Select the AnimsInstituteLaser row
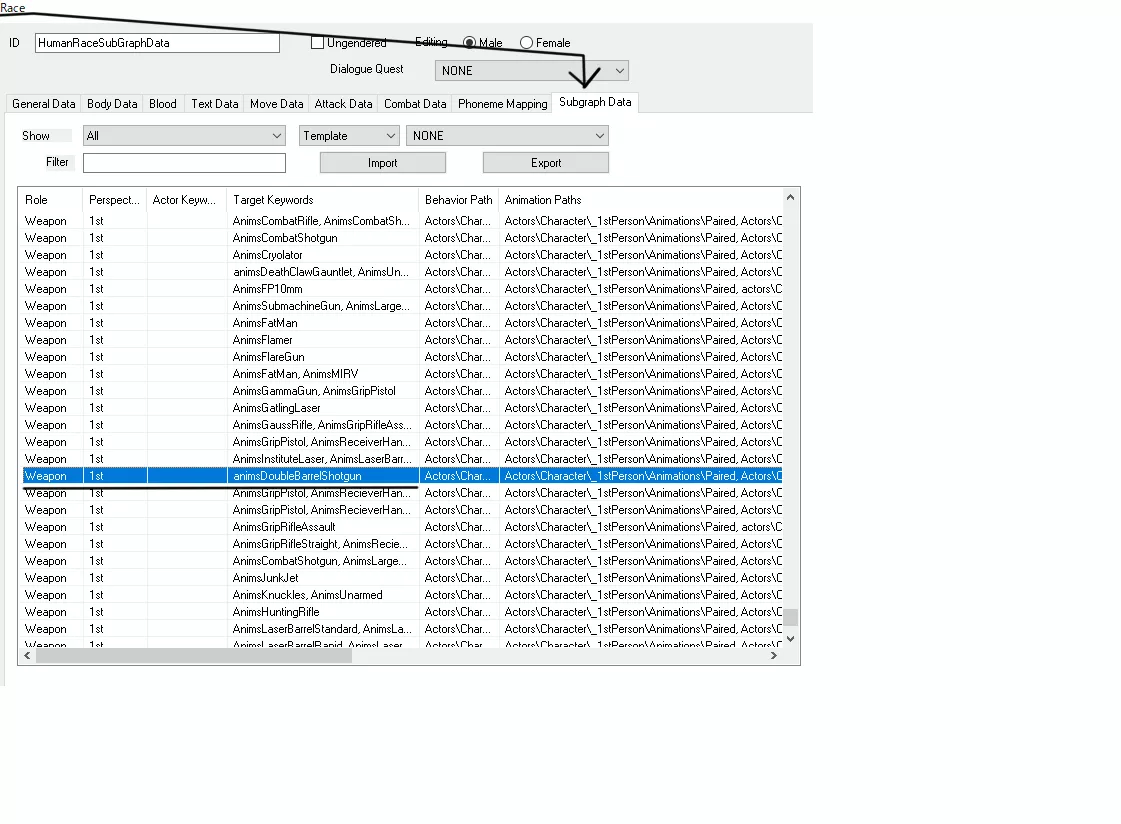 click(x=403, y=460)
